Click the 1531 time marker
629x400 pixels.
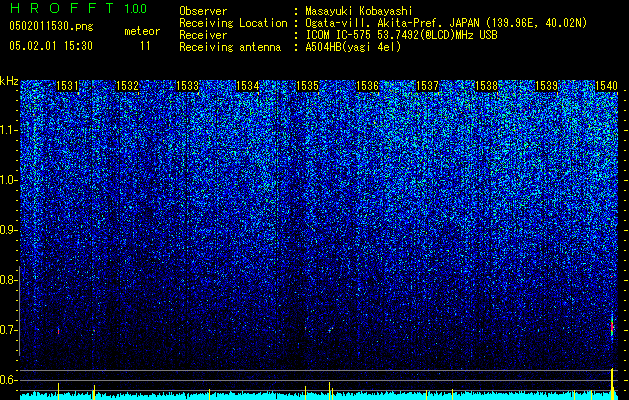coord(67,85)
